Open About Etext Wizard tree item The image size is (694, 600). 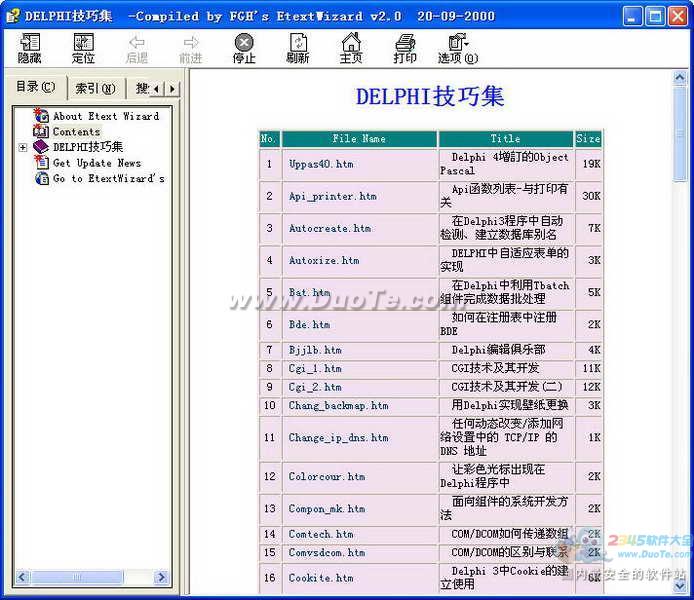106,116
